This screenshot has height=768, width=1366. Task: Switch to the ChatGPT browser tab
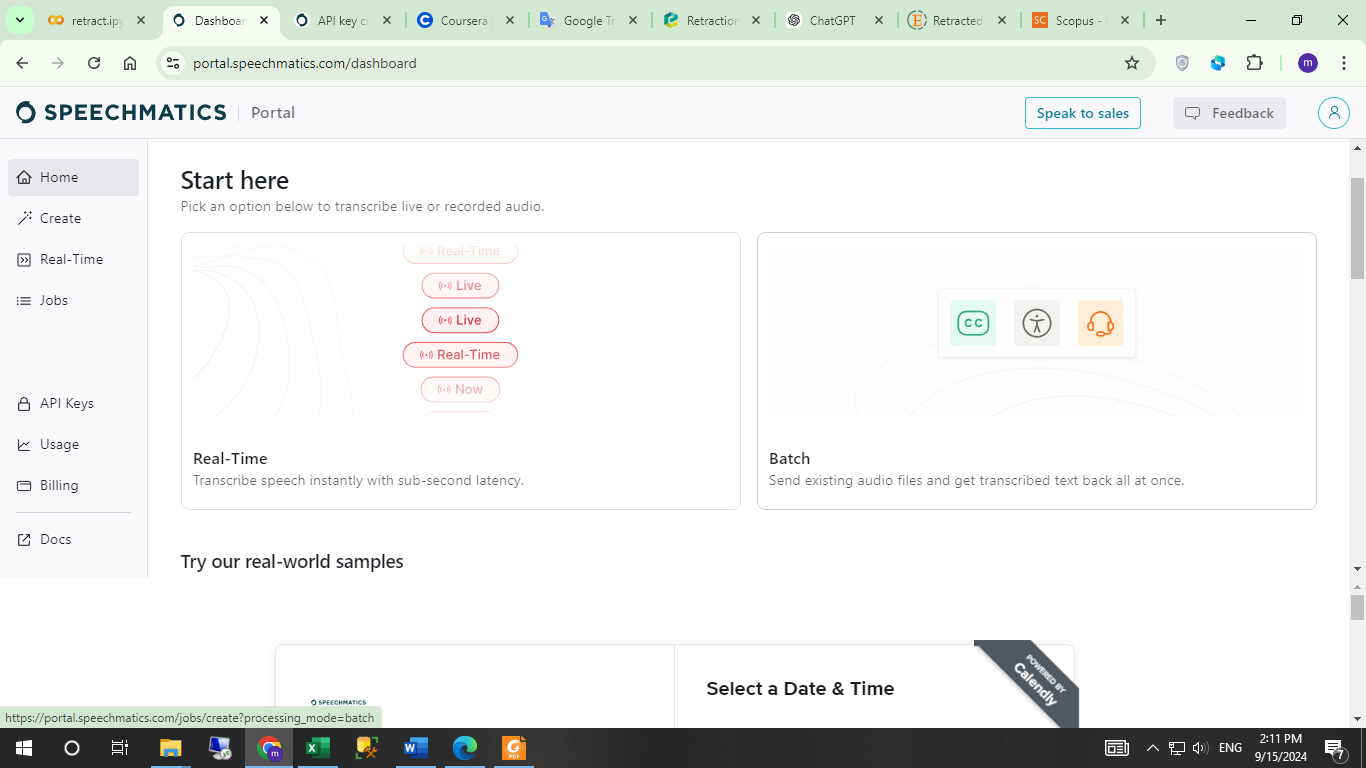(834, 20)
